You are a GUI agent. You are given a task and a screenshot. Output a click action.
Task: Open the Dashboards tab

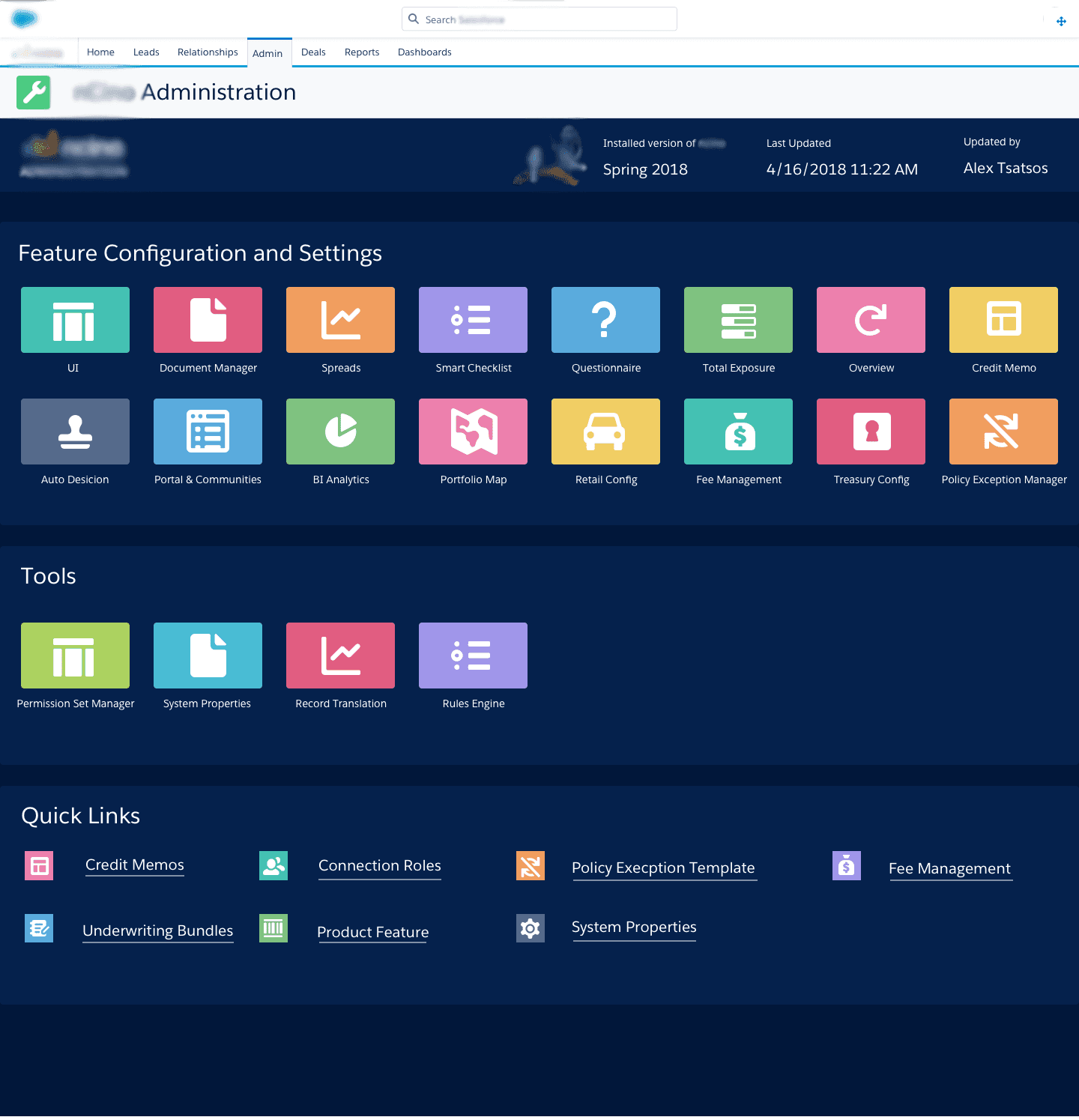(425, 52)
